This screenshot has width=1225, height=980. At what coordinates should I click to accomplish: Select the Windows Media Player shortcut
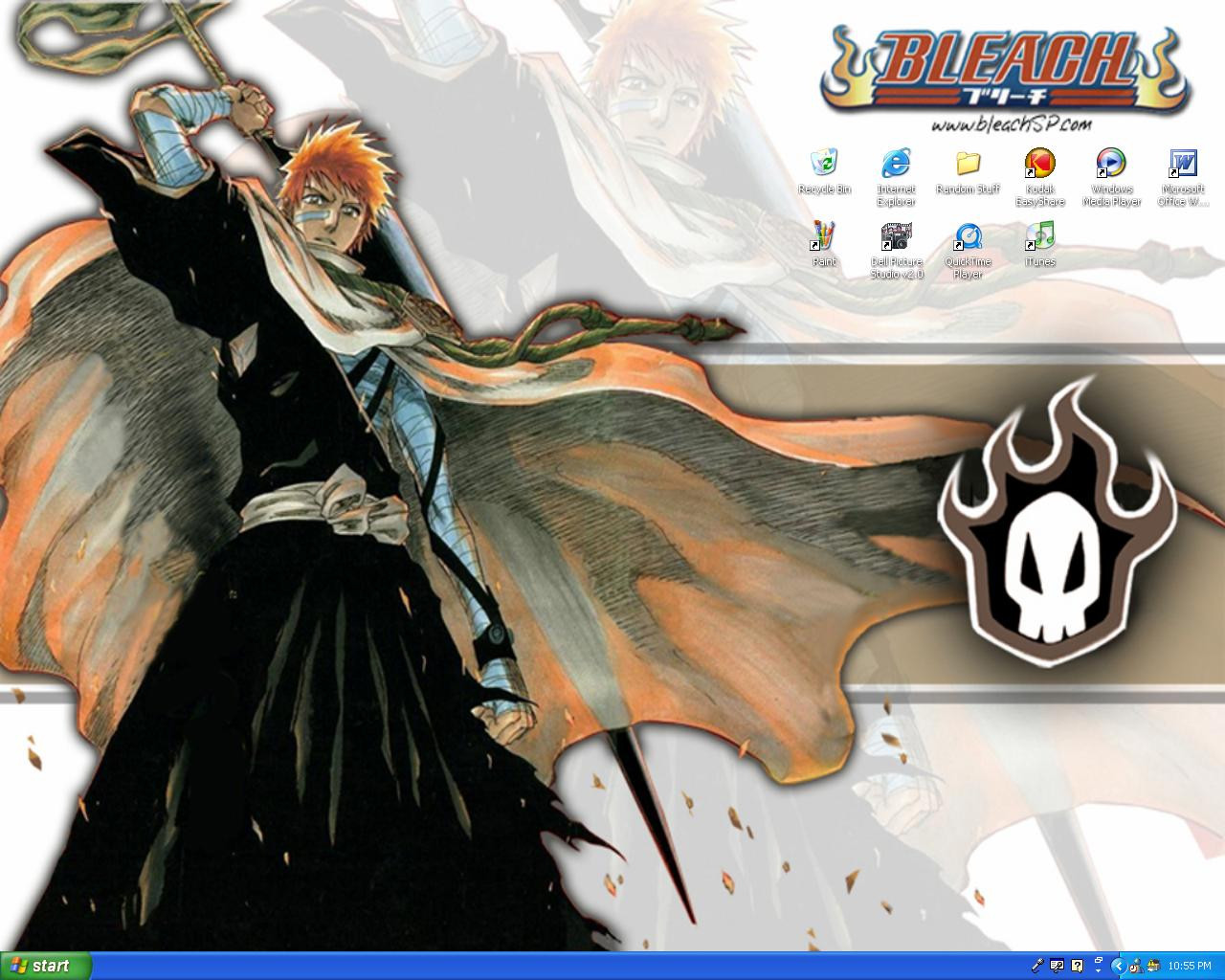coord(1111,177)
